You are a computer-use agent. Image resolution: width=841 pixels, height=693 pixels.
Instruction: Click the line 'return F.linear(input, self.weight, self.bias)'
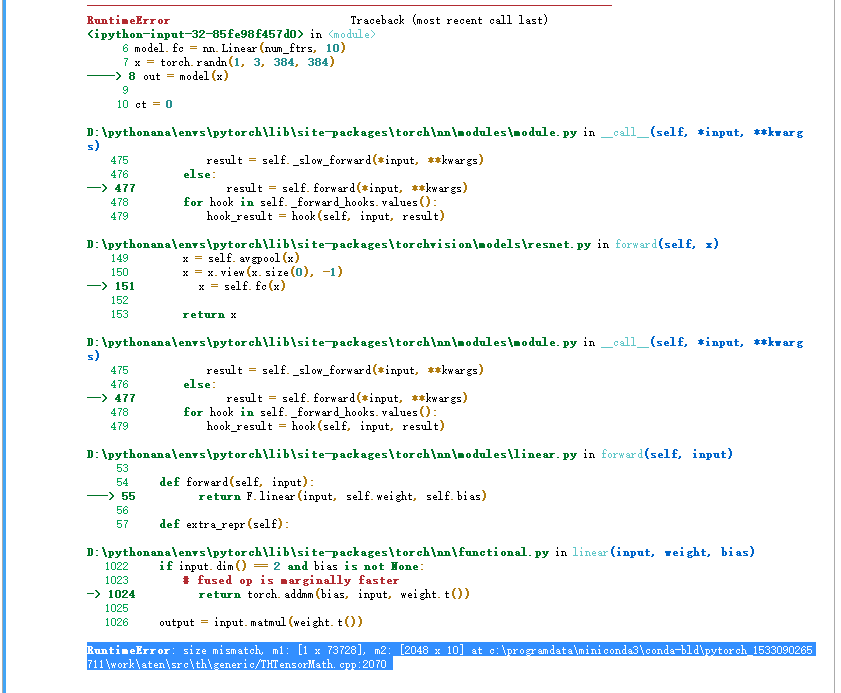[x=327, y=496]
